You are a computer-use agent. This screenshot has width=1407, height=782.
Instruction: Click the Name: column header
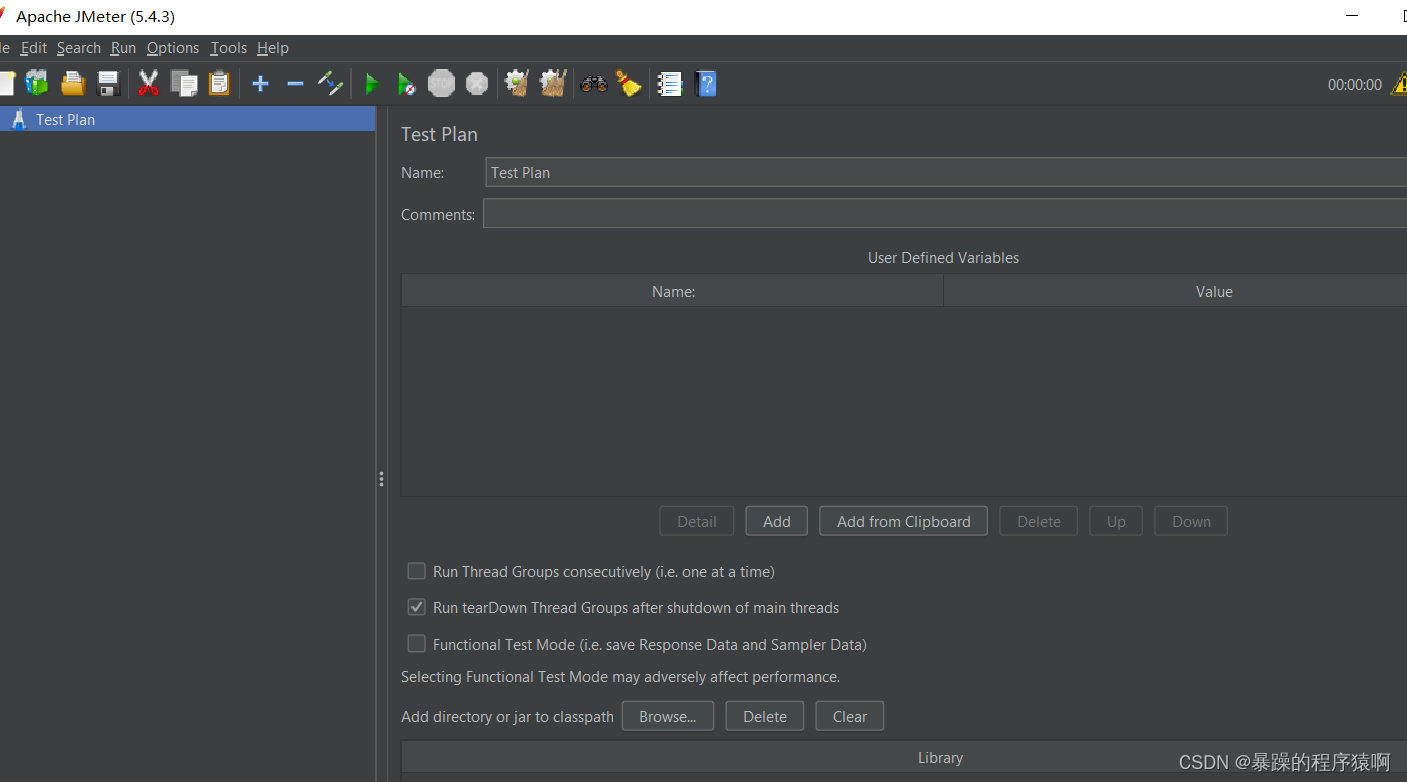pyautogui.click(x=673, y=291)
